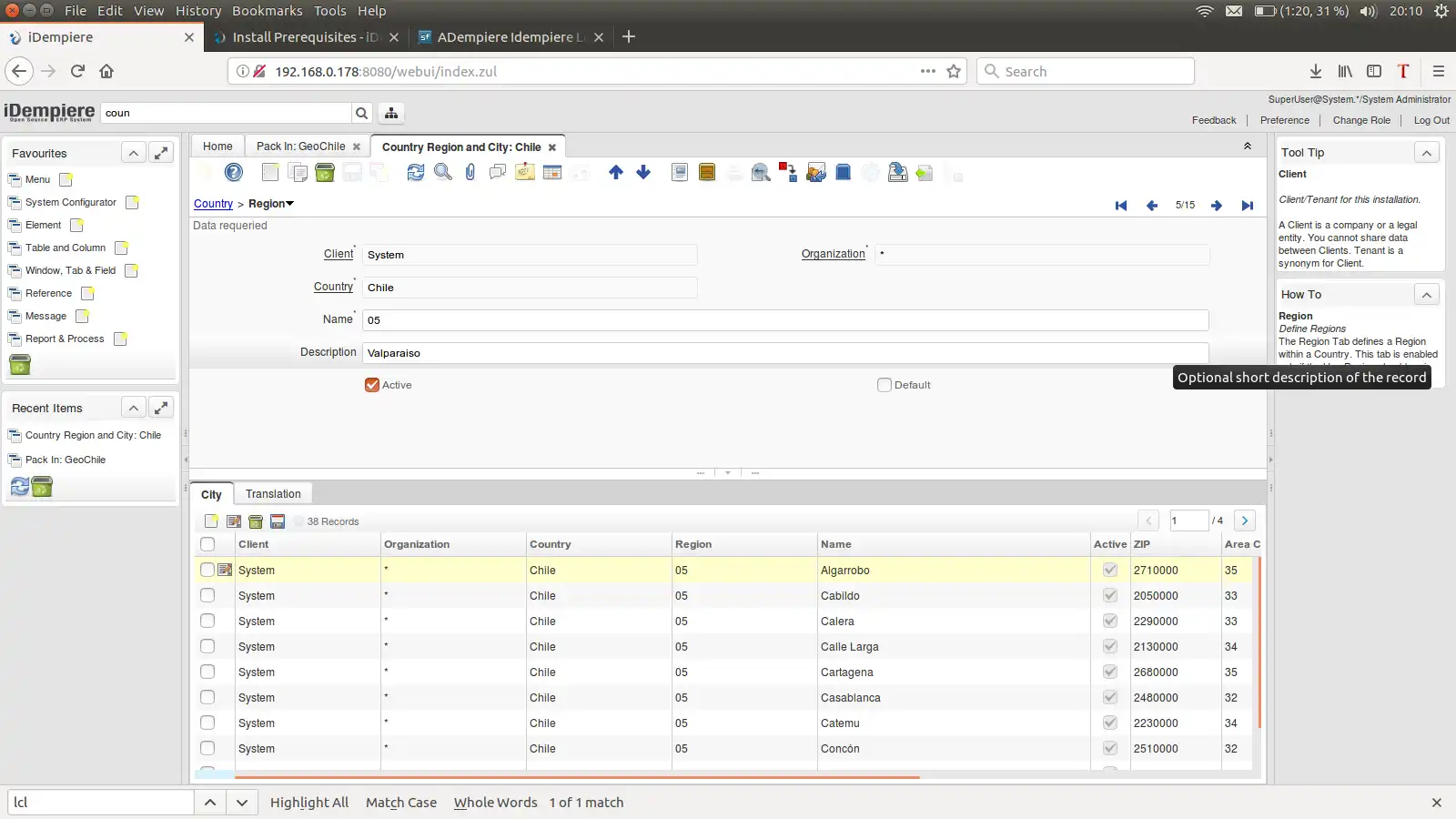Go to detail record with down arrow
Image resolution: width=1456 pixels, height=819 pixels.
pos(643,172)
